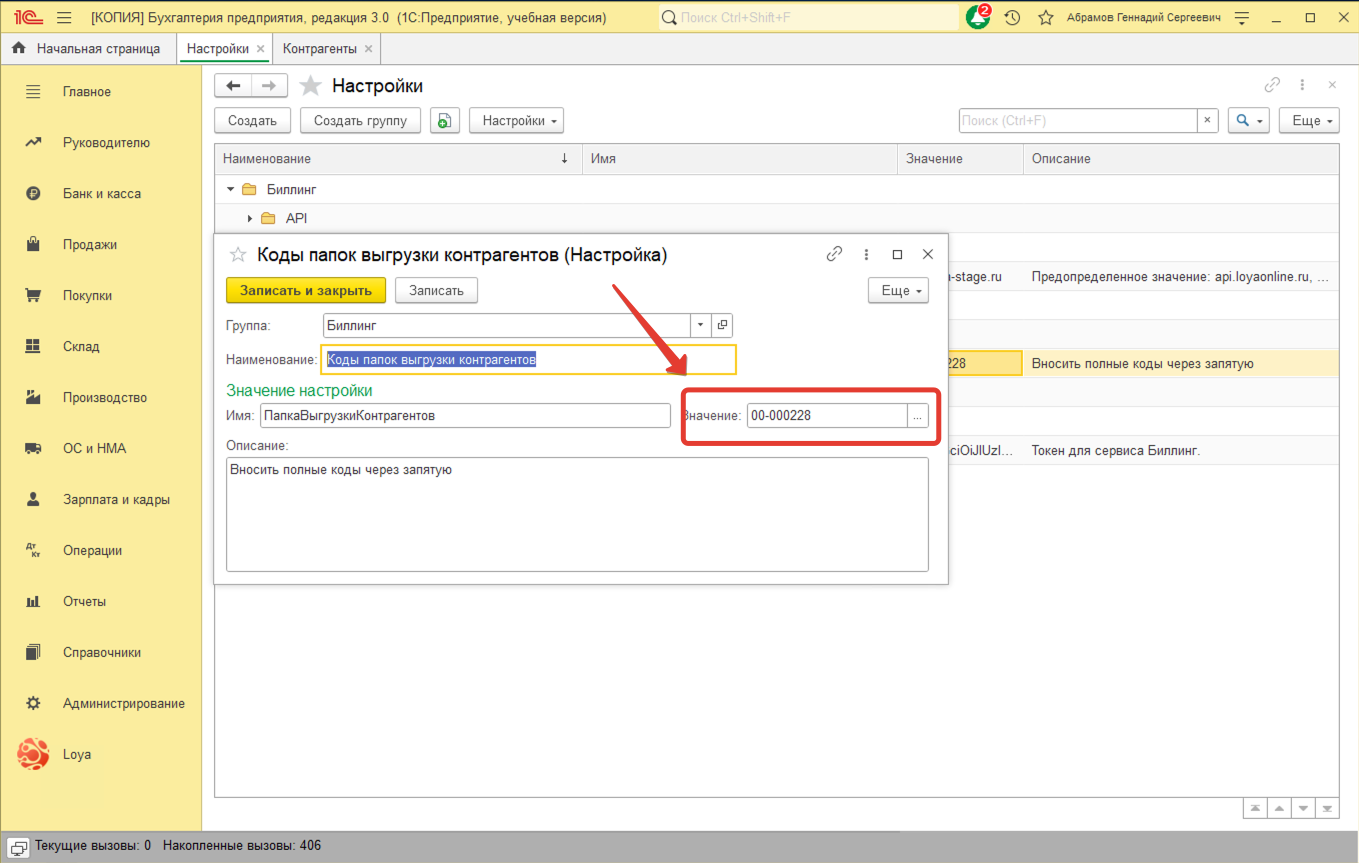Go back with the left arrow button
The image size is (1359, 863).
point(233,86)
